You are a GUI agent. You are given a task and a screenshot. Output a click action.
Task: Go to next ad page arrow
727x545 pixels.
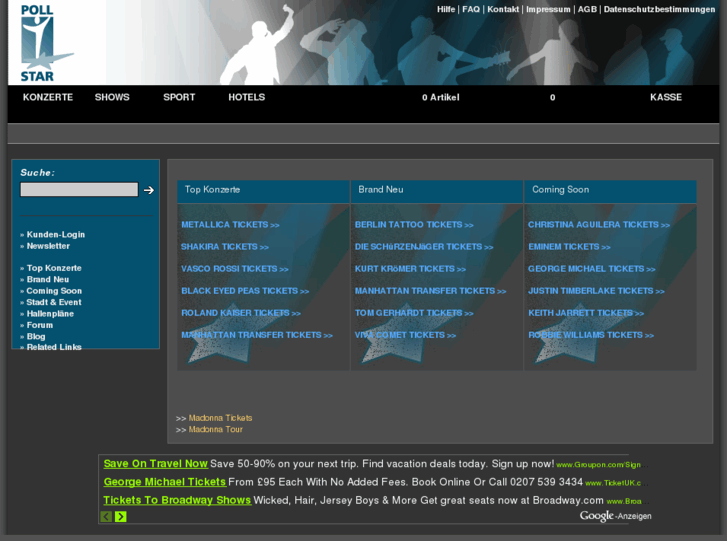tap(121, 516)
